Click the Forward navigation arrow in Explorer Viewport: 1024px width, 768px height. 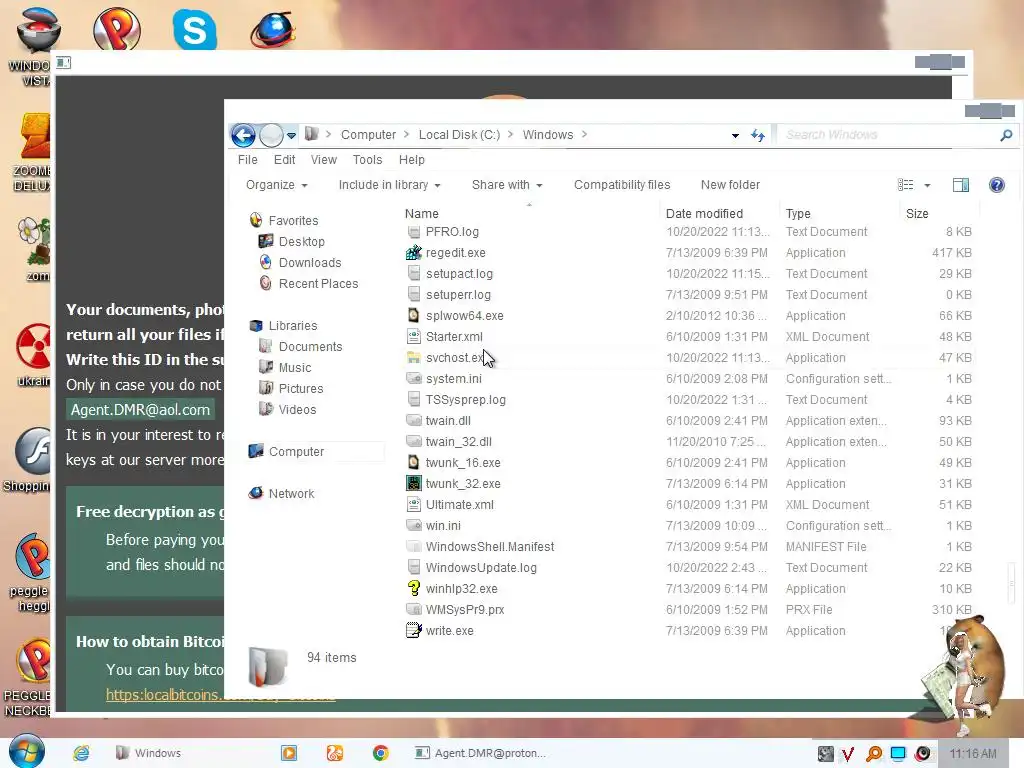pyautogui.click(x=271, y=135)
